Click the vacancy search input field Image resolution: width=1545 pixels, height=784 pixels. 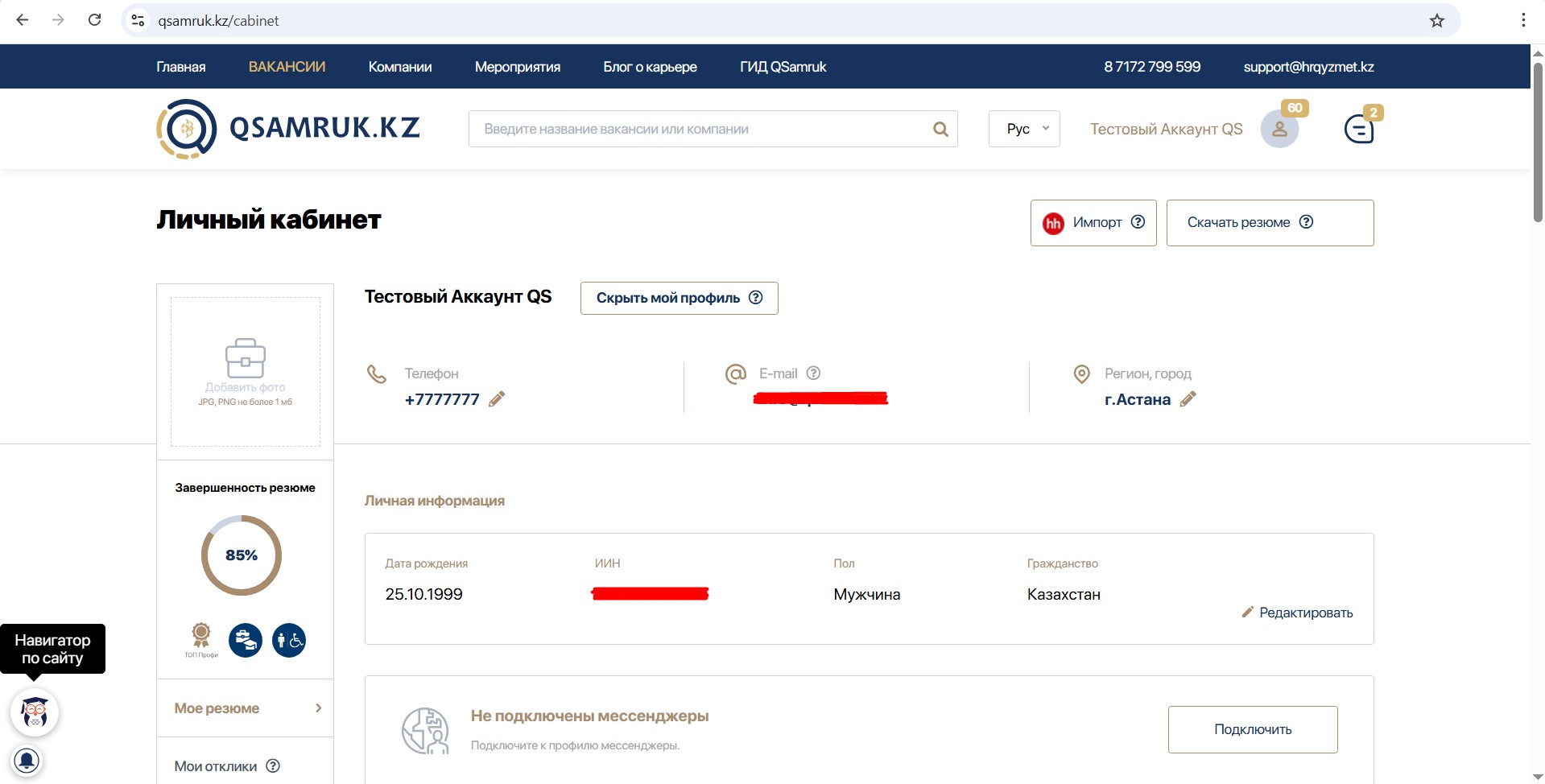click(713, 129)
